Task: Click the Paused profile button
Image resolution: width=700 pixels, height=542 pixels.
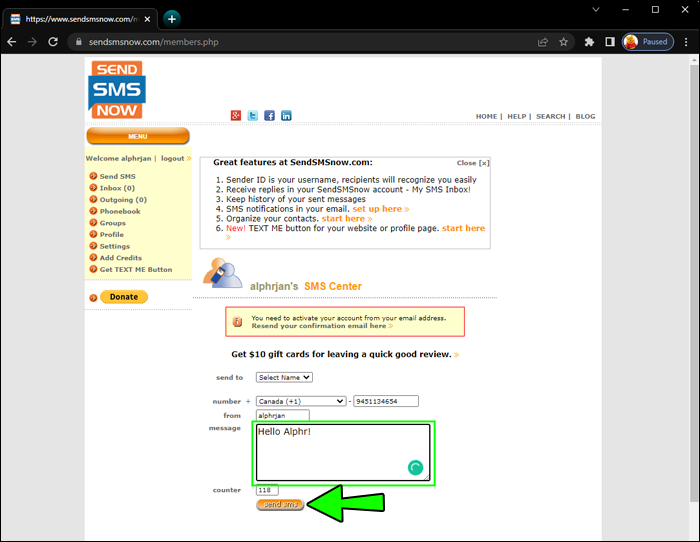Action: coord(648,42)
